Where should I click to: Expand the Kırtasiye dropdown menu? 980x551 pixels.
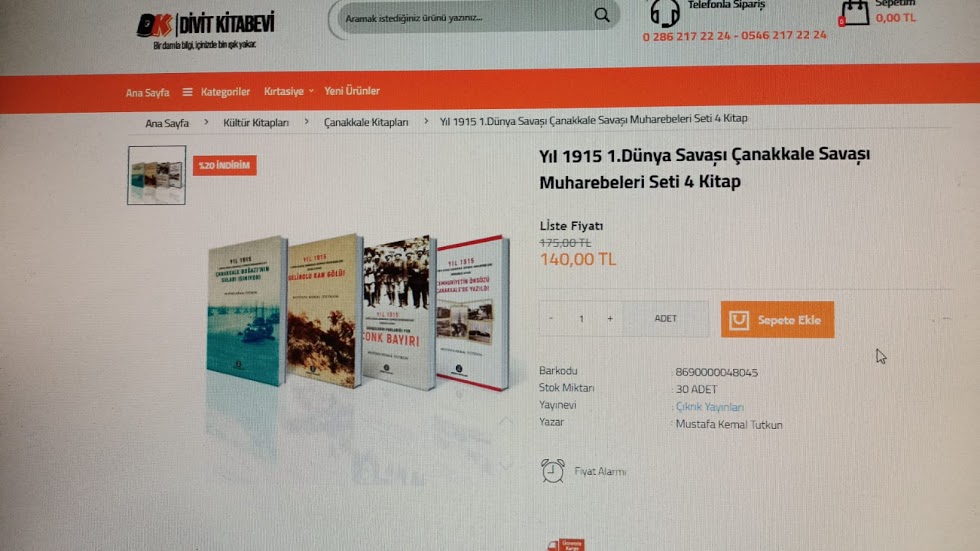(288, 91)
